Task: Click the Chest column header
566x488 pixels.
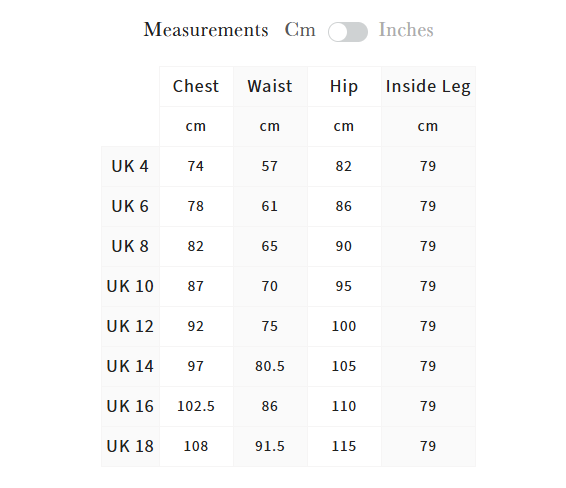Action: (196, 86)
